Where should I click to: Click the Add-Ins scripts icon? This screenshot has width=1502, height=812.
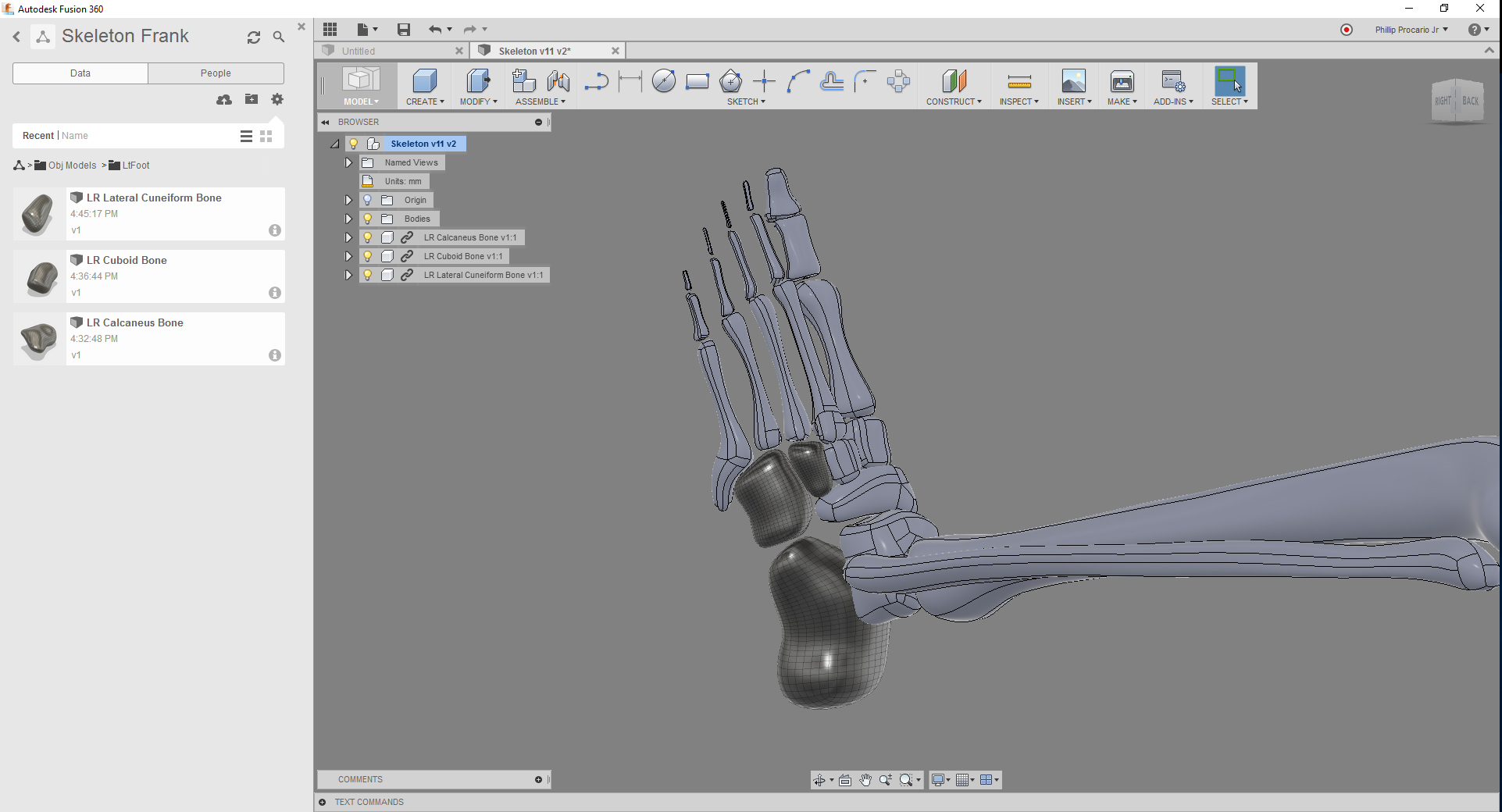pyautogui.click(x=1173, y=81)
